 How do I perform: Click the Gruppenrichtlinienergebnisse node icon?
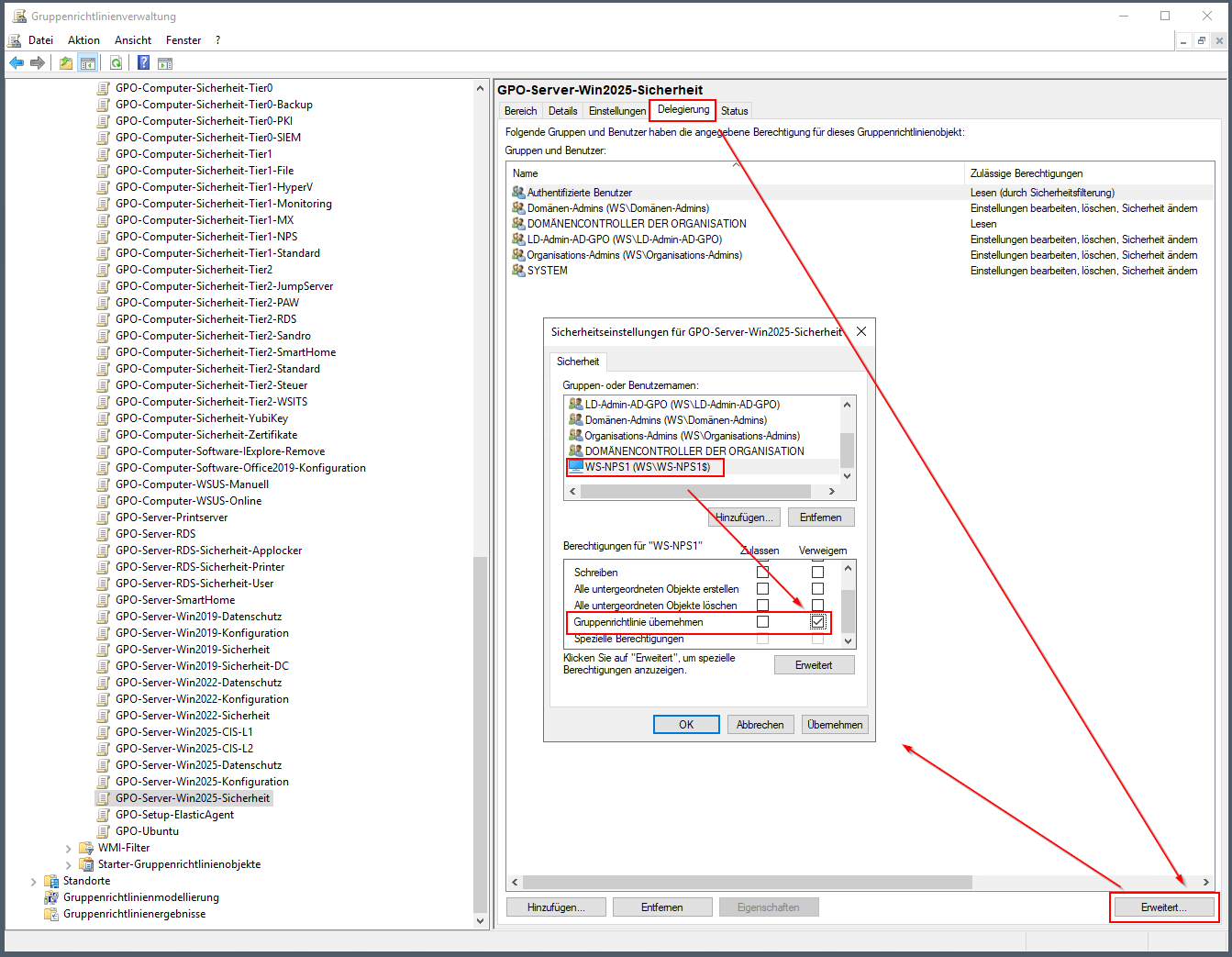pos(51,914)
